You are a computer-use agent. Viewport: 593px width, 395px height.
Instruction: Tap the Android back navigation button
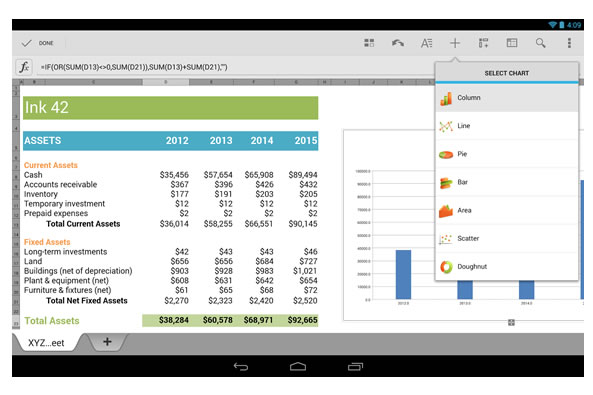coord(241,366)
